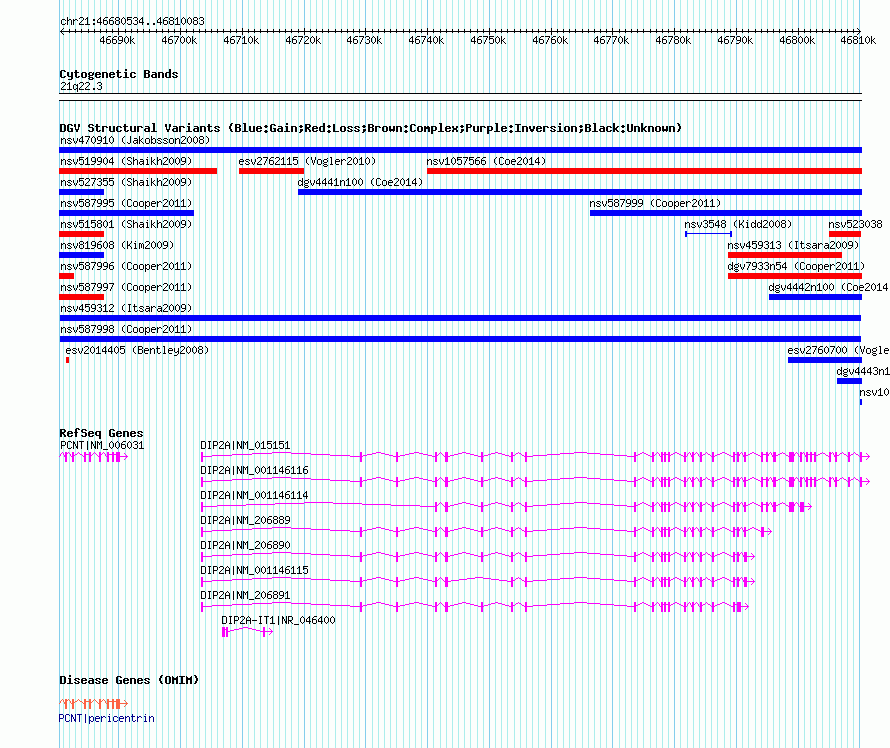Viewport: 890px width, 748px height.
Task: Click the nsv459312 (Itsara2009) label
Action: pos(126,308)
